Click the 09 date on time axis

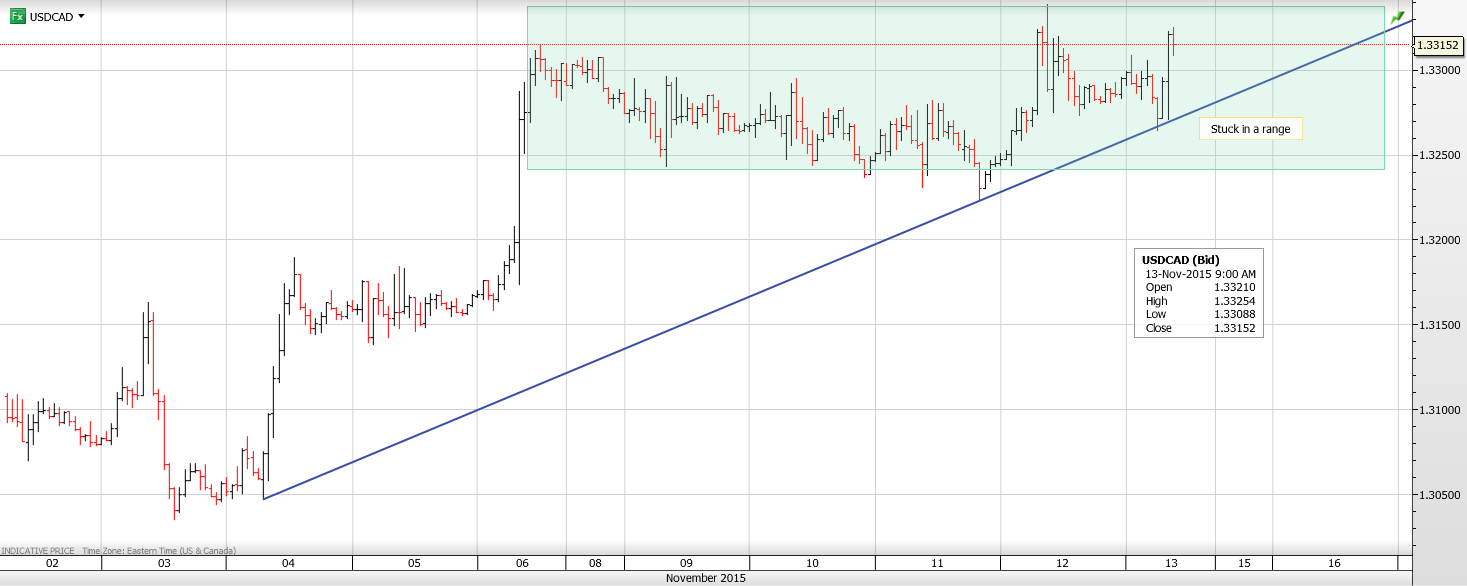686,563
